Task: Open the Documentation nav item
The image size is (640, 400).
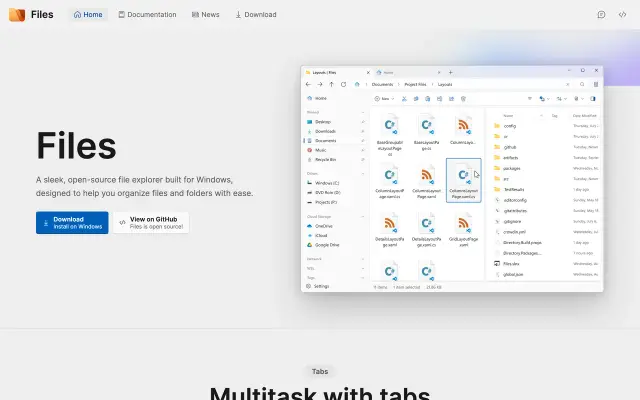Action: click(x=147, y=15)
